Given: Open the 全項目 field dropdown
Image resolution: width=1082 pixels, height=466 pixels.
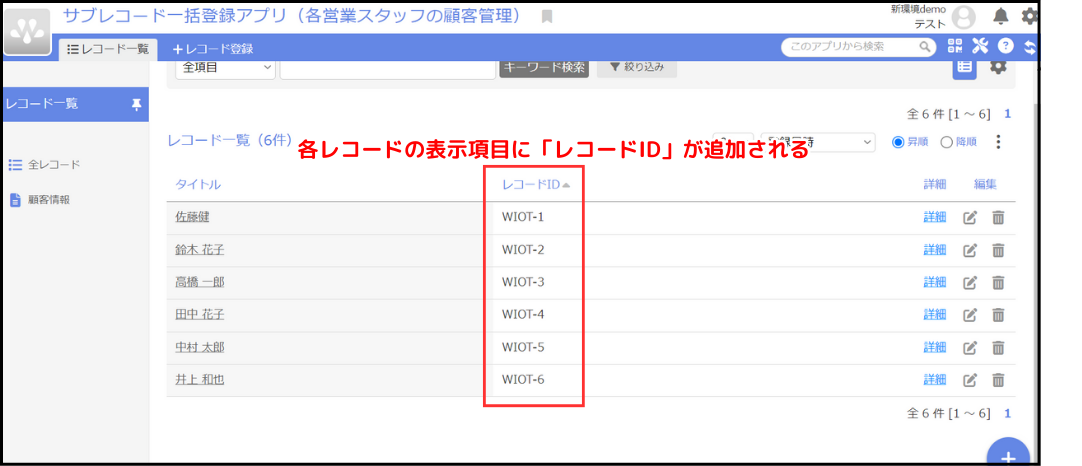Looking at the screenshot, I should point(225,68).
